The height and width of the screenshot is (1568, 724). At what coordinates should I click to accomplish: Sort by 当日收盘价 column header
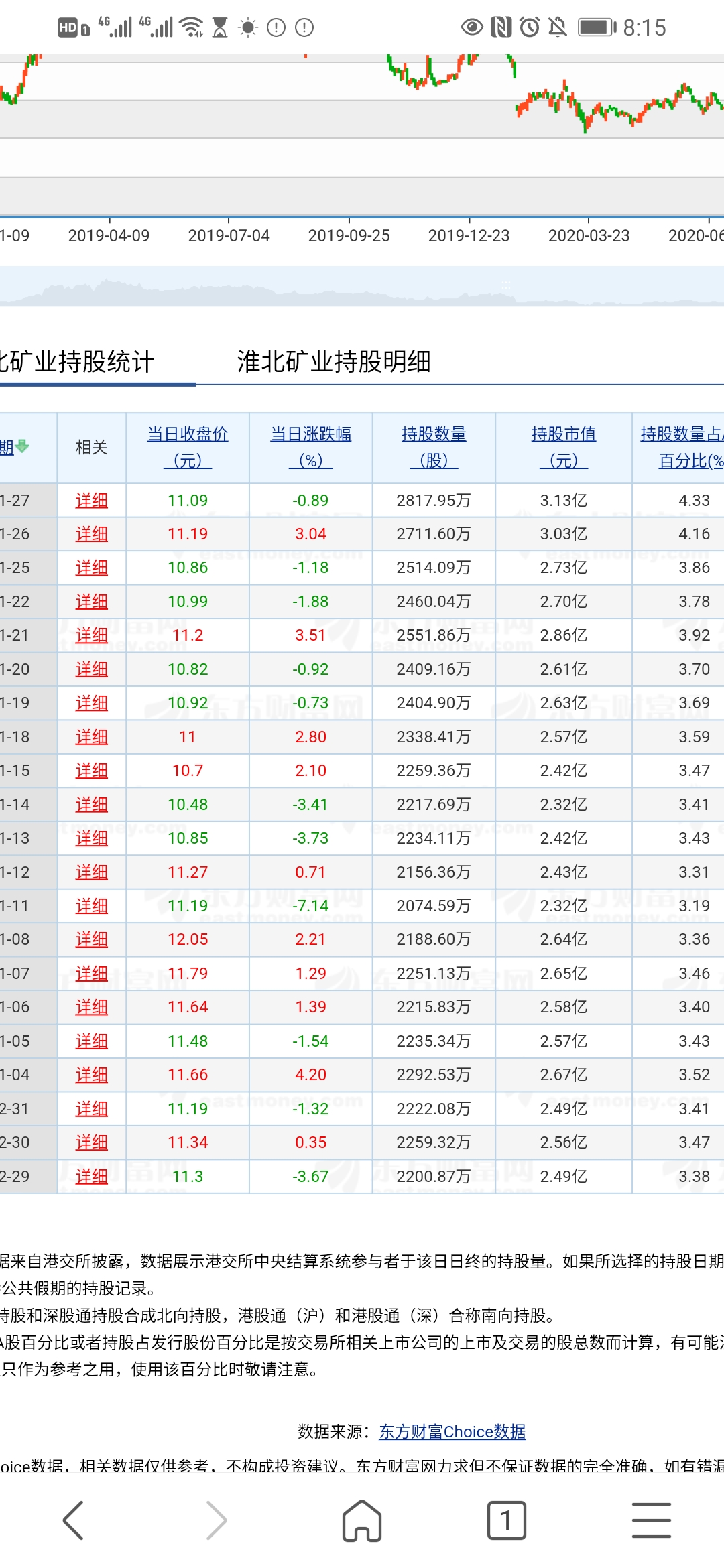tap(188, 447)
